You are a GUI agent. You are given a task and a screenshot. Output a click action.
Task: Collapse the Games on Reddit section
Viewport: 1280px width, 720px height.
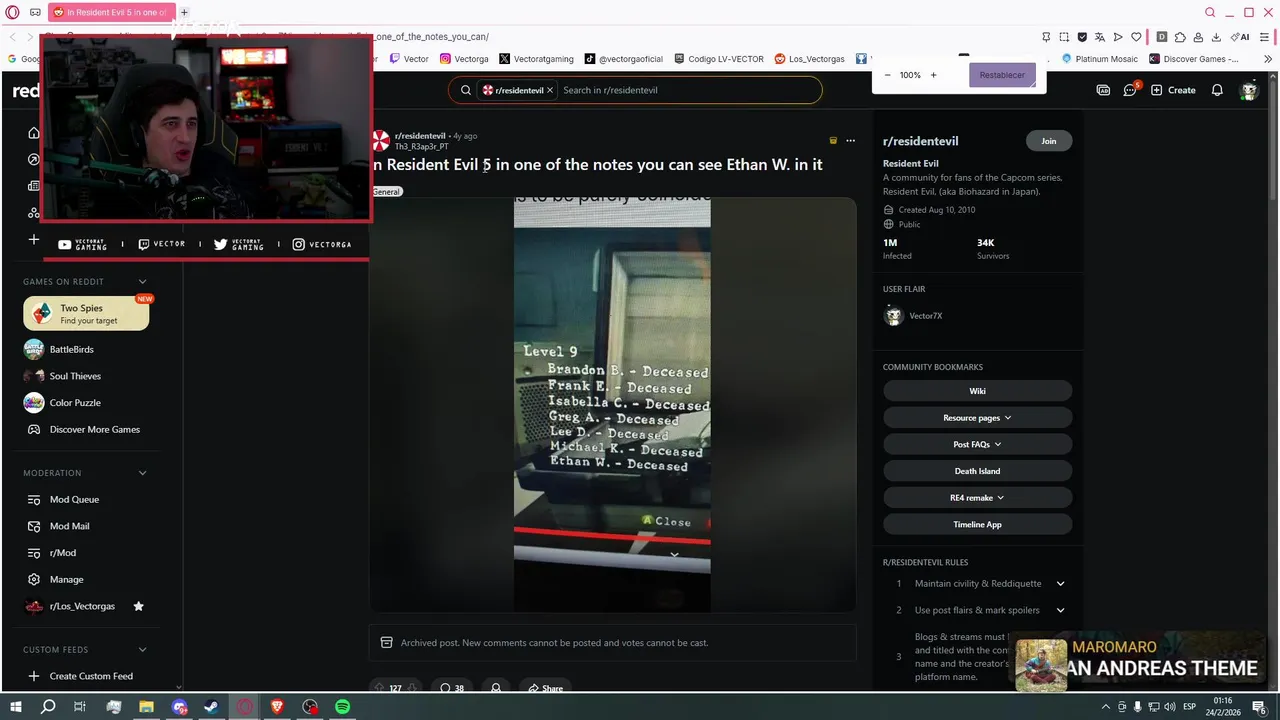[142, 281]
